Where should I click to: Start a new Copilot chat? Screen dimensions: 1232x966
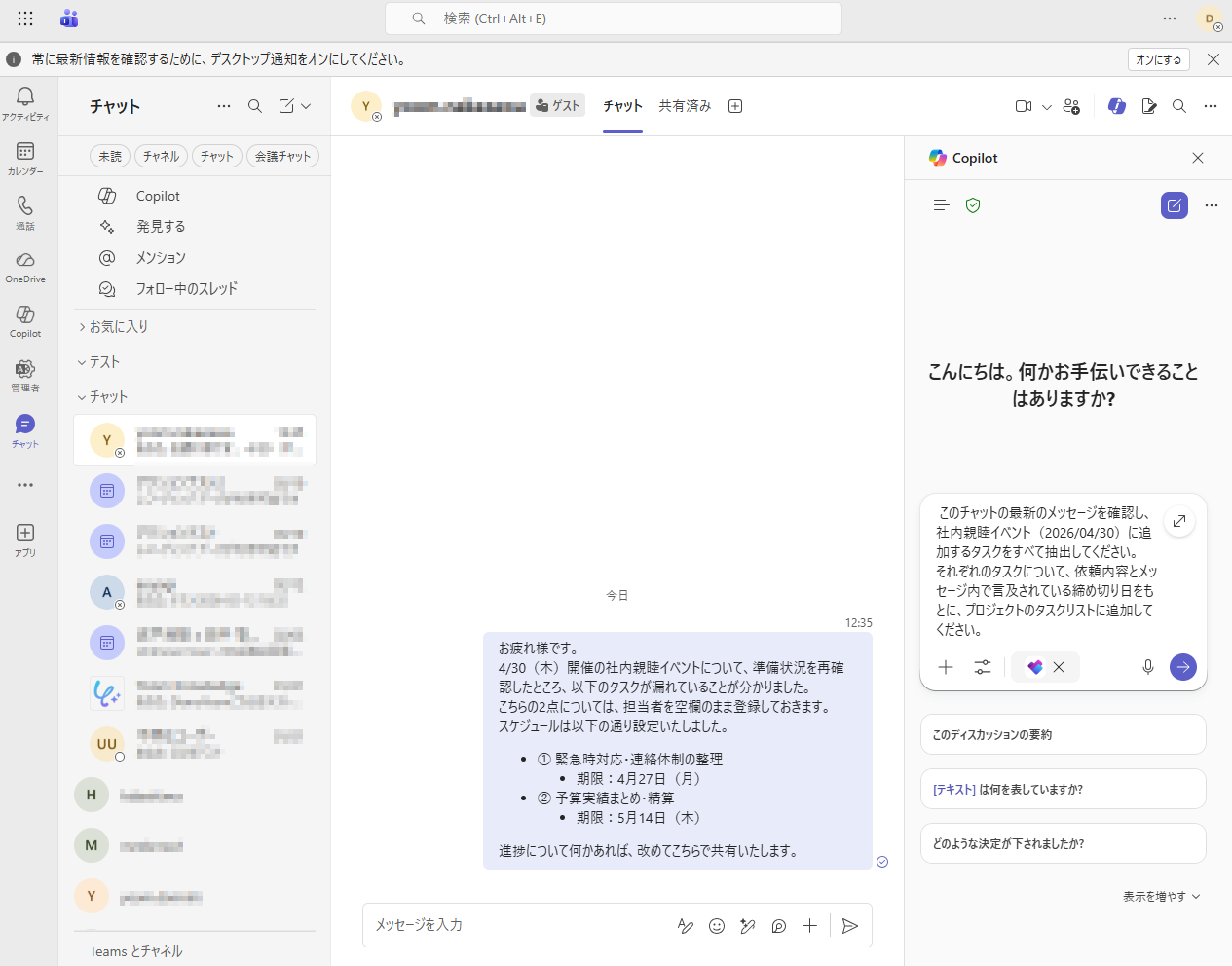click(x=1174, y=205)
